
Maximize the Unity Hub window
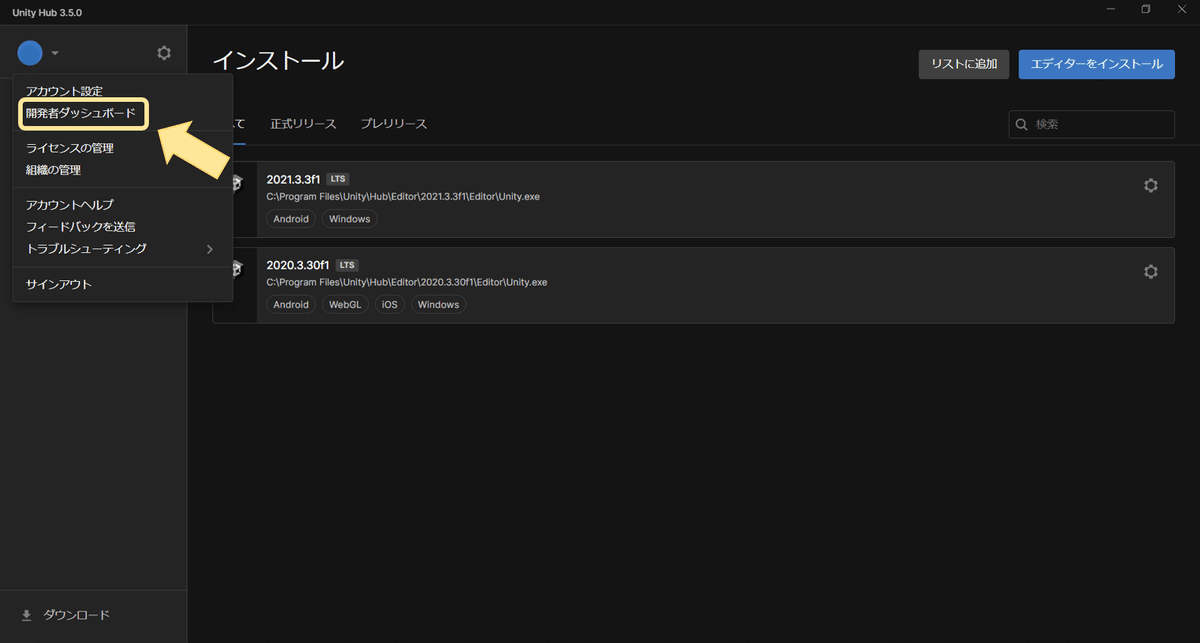[1146, 9]
